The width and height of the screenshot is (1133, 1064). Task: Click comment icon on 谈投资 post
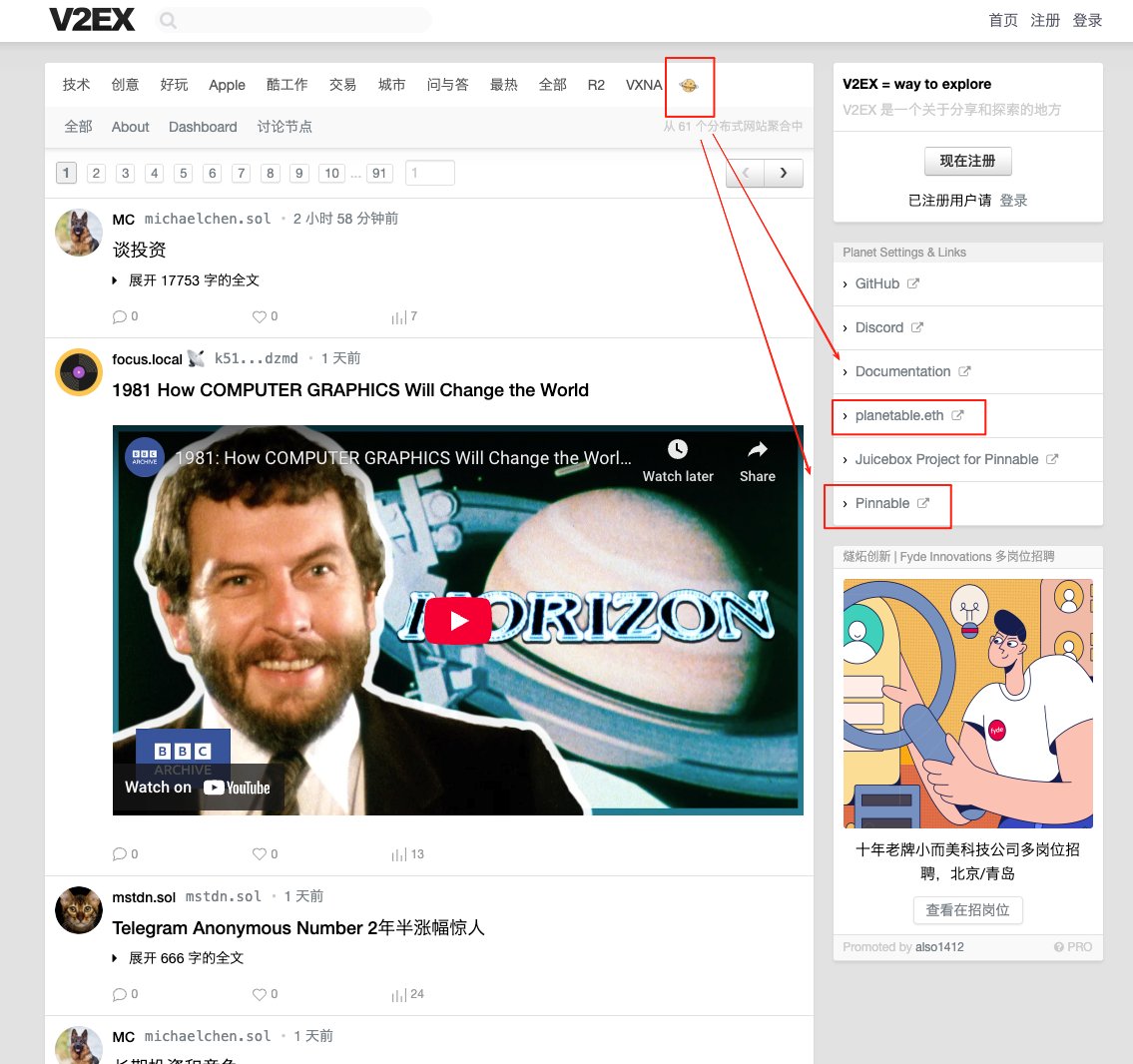[x=119, y=316]
